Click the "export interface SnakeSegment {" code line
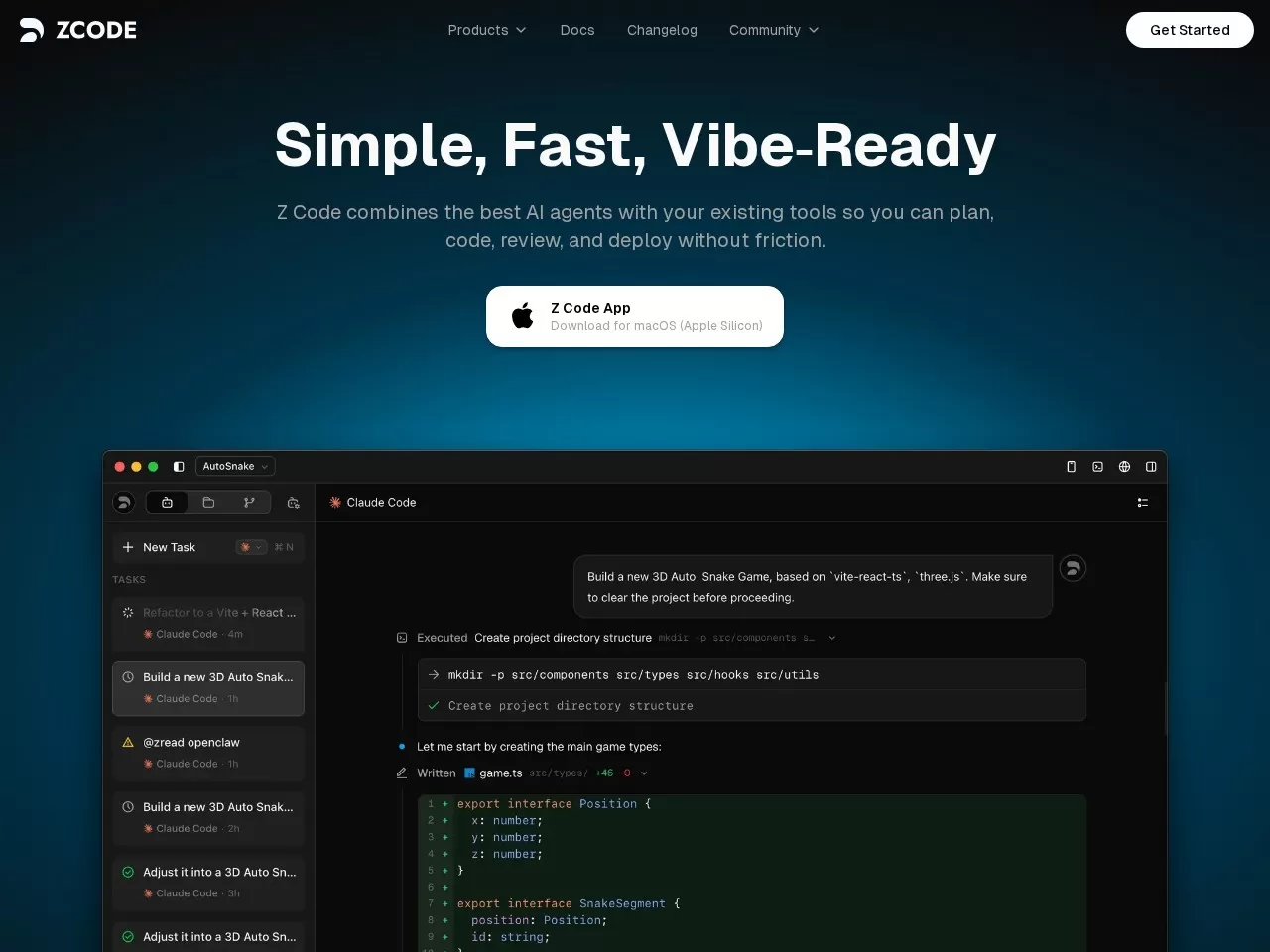This screenshot has width=1270, height=952. point(569,903)
